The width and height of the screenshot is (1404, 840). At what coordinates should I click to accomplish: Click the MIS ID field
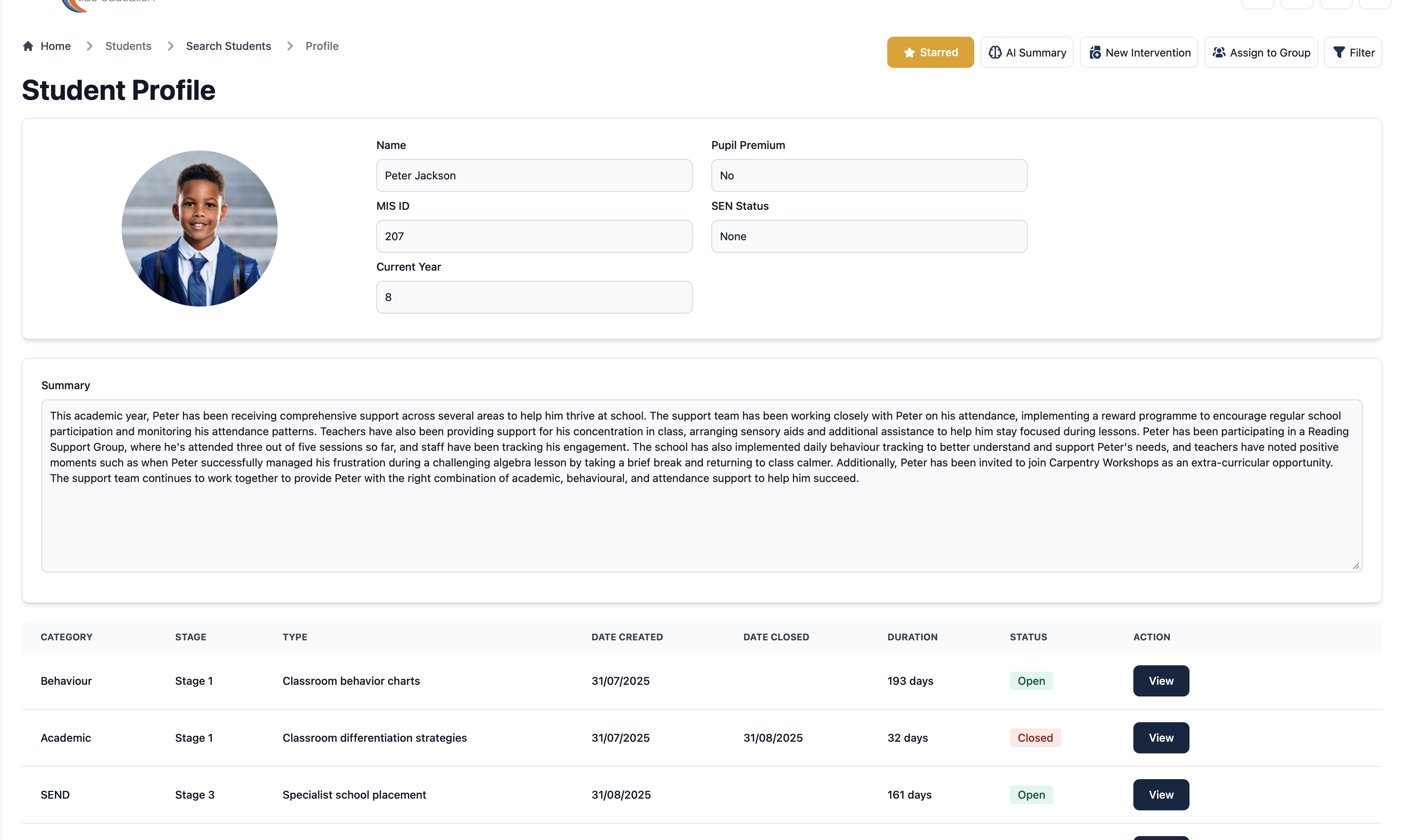coord(533,237)
